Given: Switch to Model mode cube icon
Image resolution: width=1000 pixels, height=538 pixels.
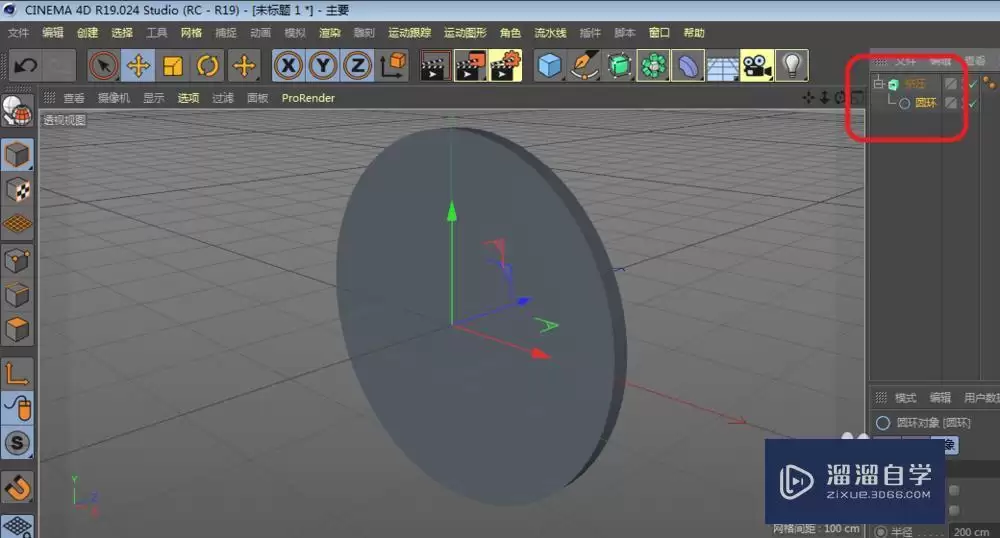Looking at the screenshot, I should pyautogui.click(x=17, y=155).
